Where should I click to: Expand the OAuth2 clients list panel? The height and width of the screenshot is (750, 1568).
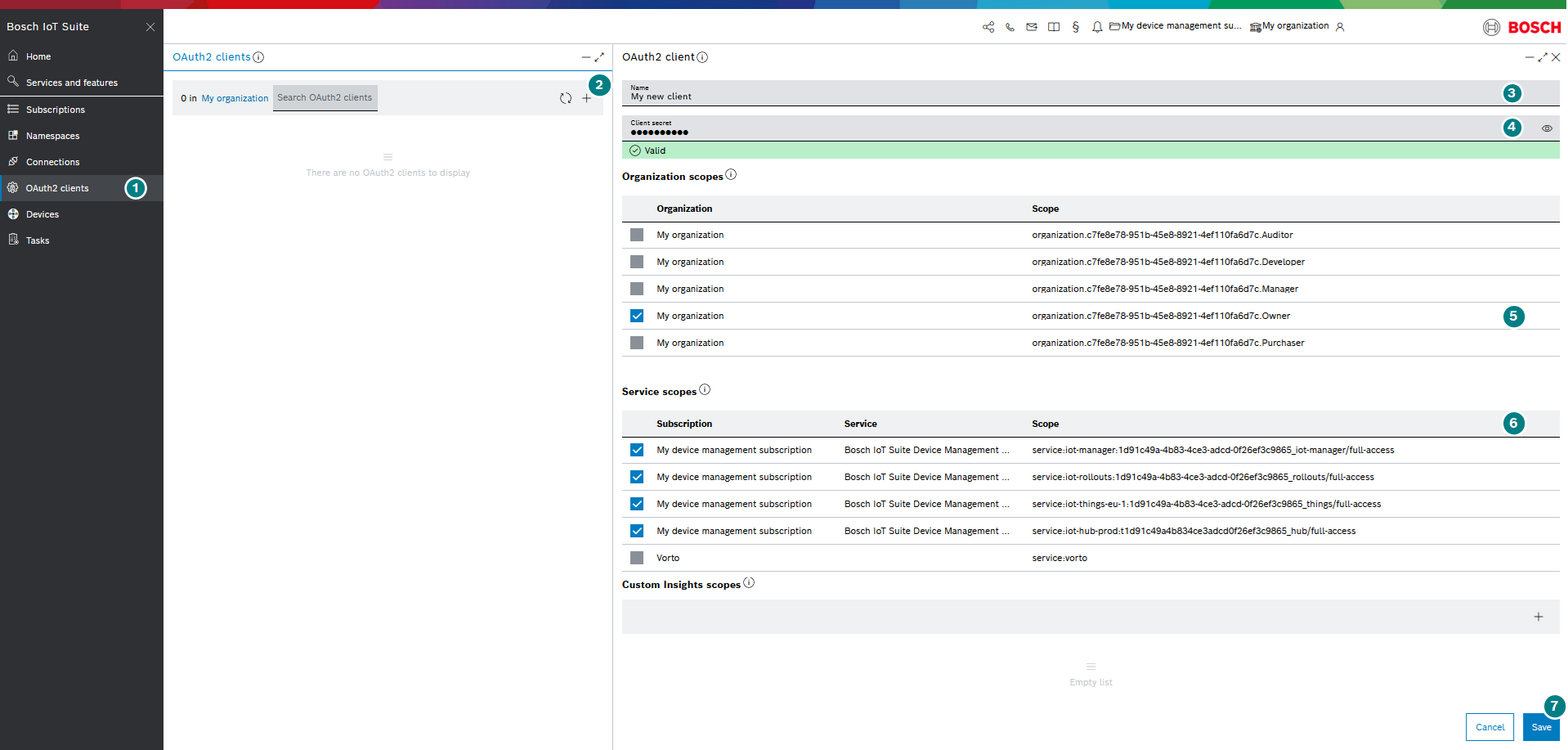pos(599,57)
